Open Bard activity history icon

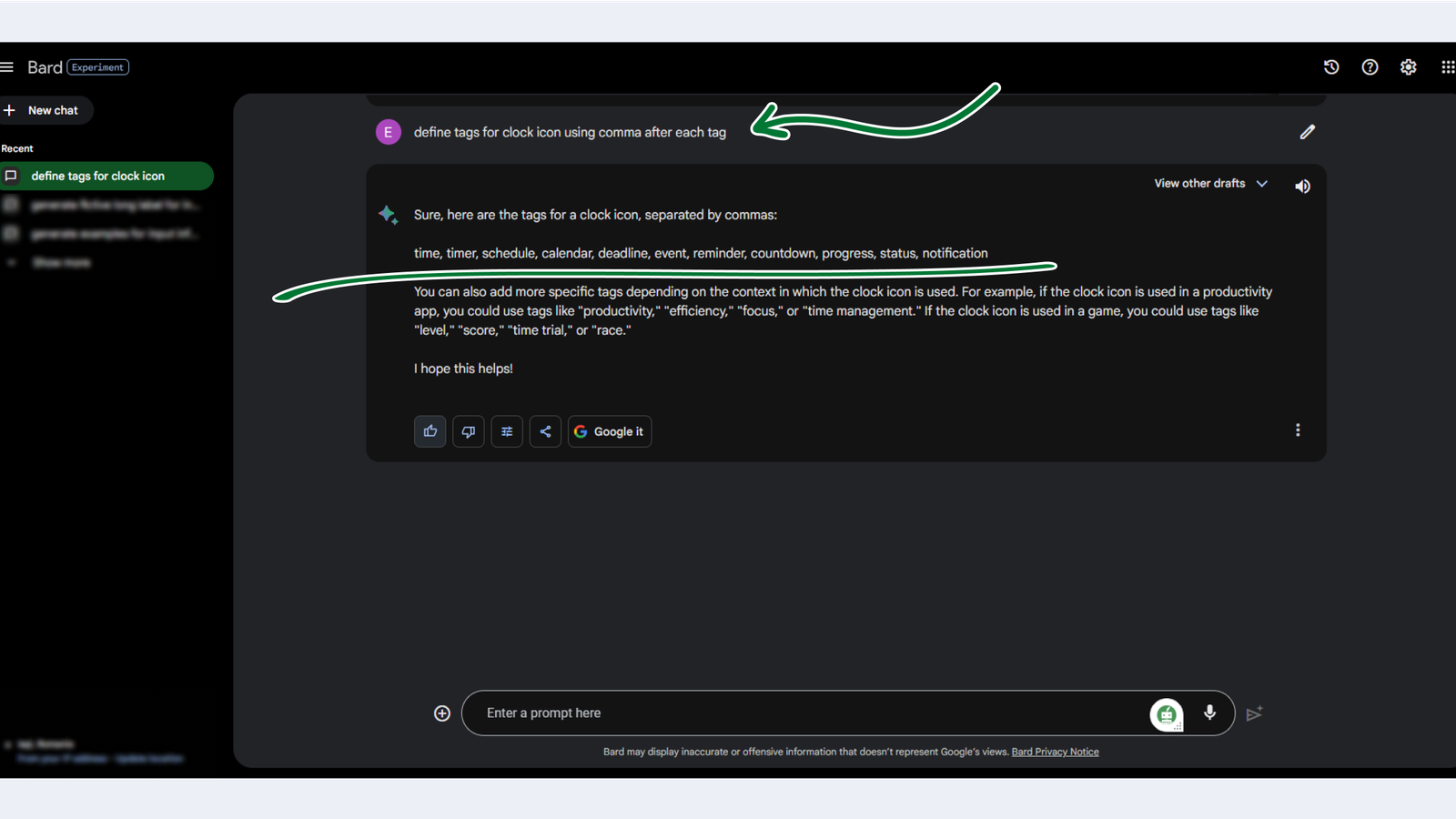click(x=1331, y=67)
